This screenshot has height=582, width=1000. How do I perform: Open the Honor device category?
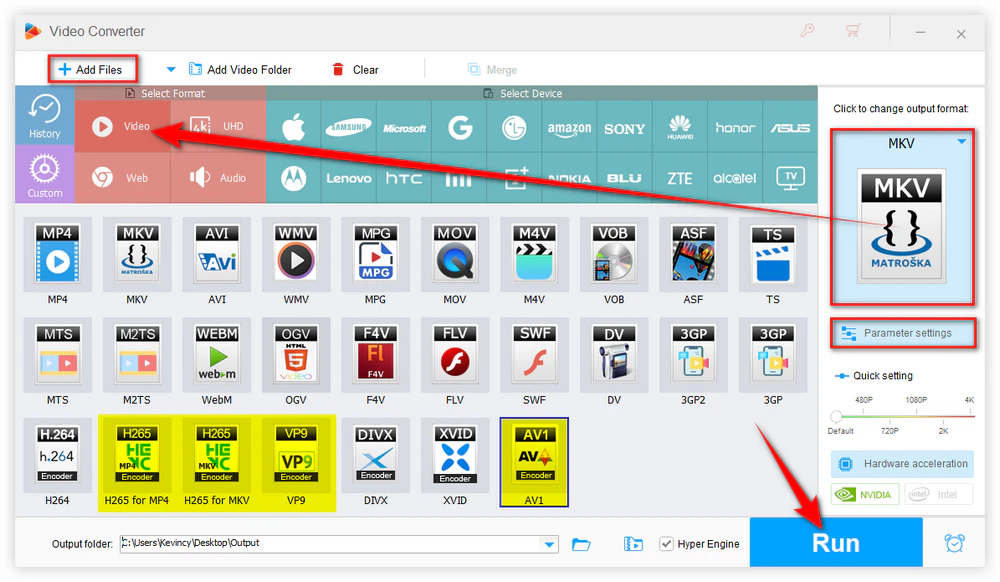click(735, 127)
